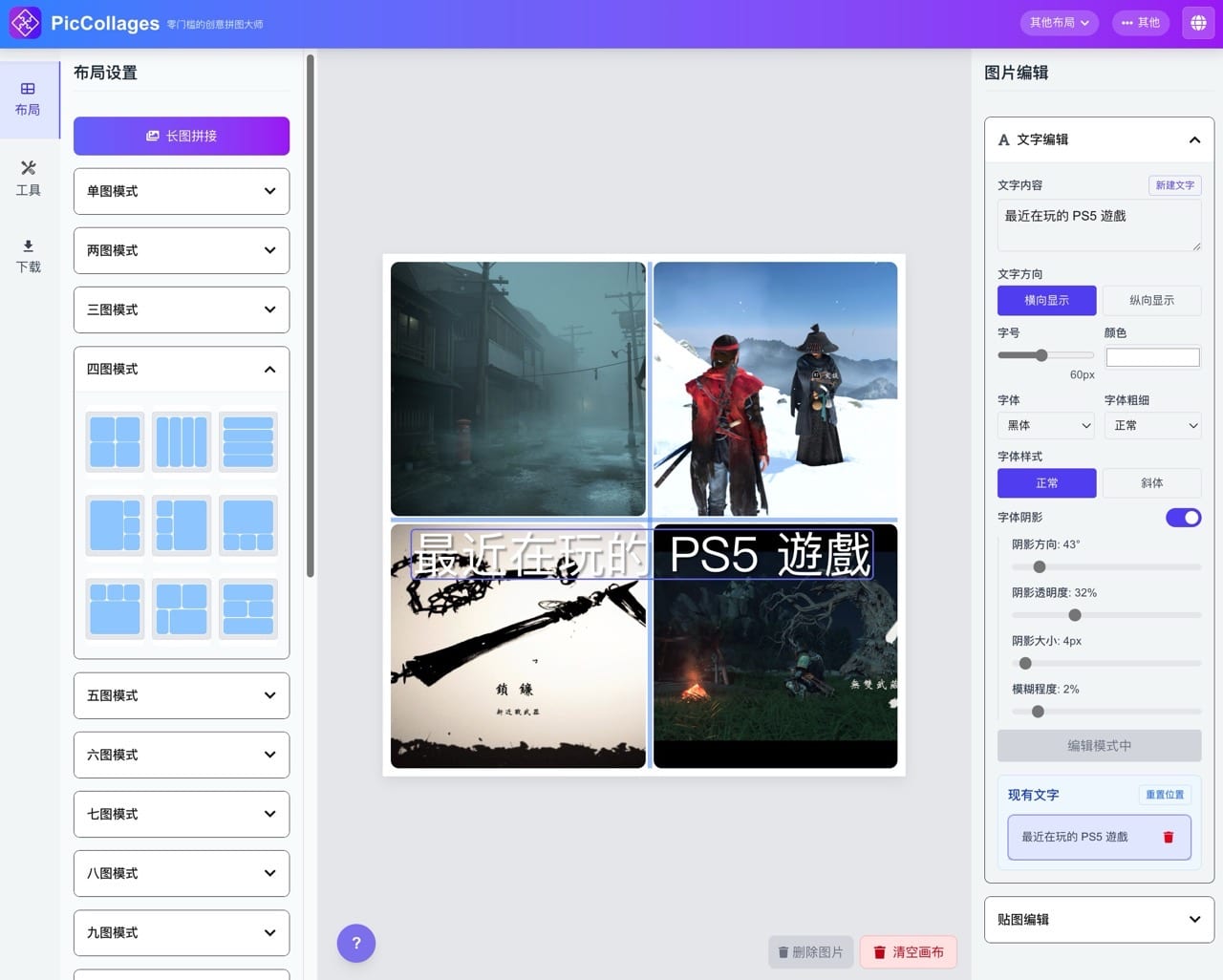
Task: Select the 布局 panel in the left sidebar
Action: (x=28, y=99)
